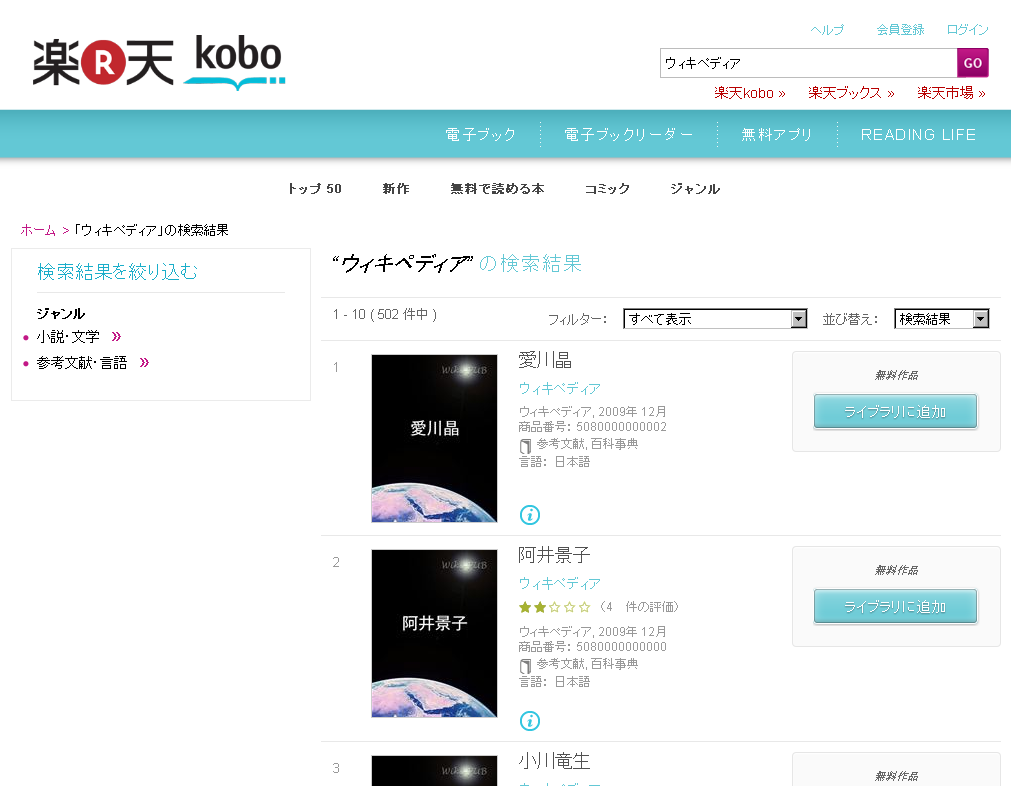Click the 検索結果を絞り込む heading
The height and width of the screenshot is (786, 1011).
click(x=117, y=271)
